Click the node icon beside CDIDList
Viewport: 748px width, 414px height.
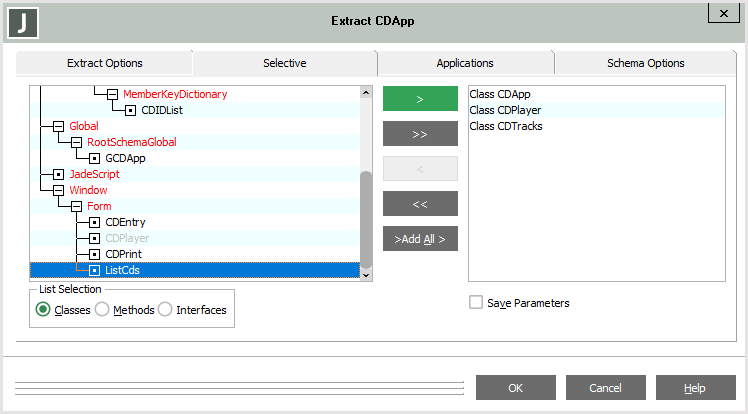[130, 110]
